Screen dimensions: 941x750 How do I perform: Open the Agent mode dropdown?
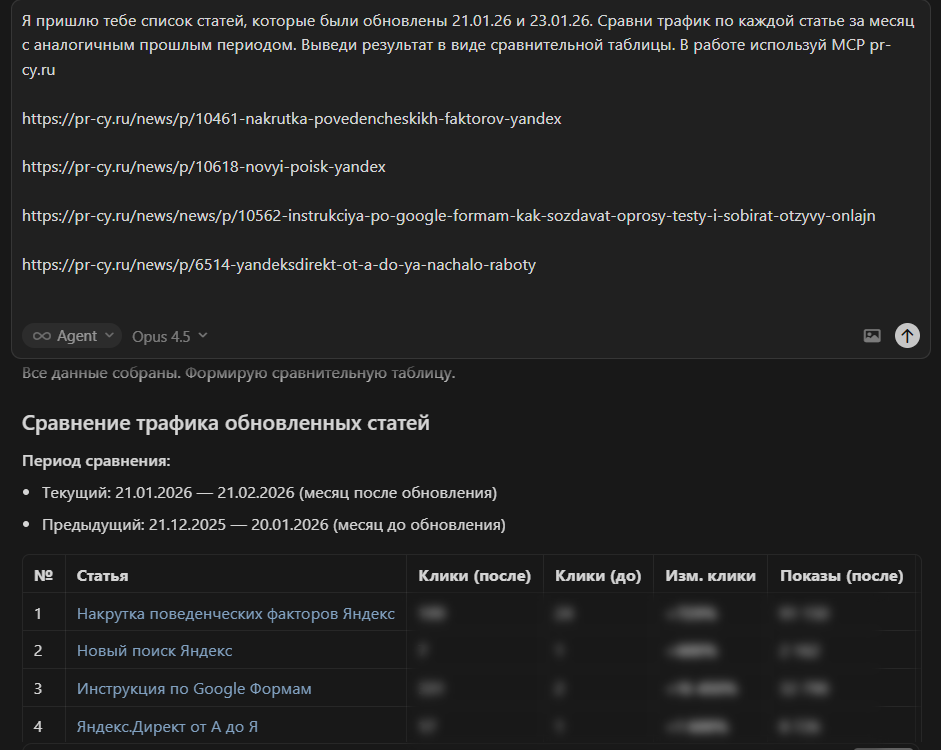click(x=71, y=335)
